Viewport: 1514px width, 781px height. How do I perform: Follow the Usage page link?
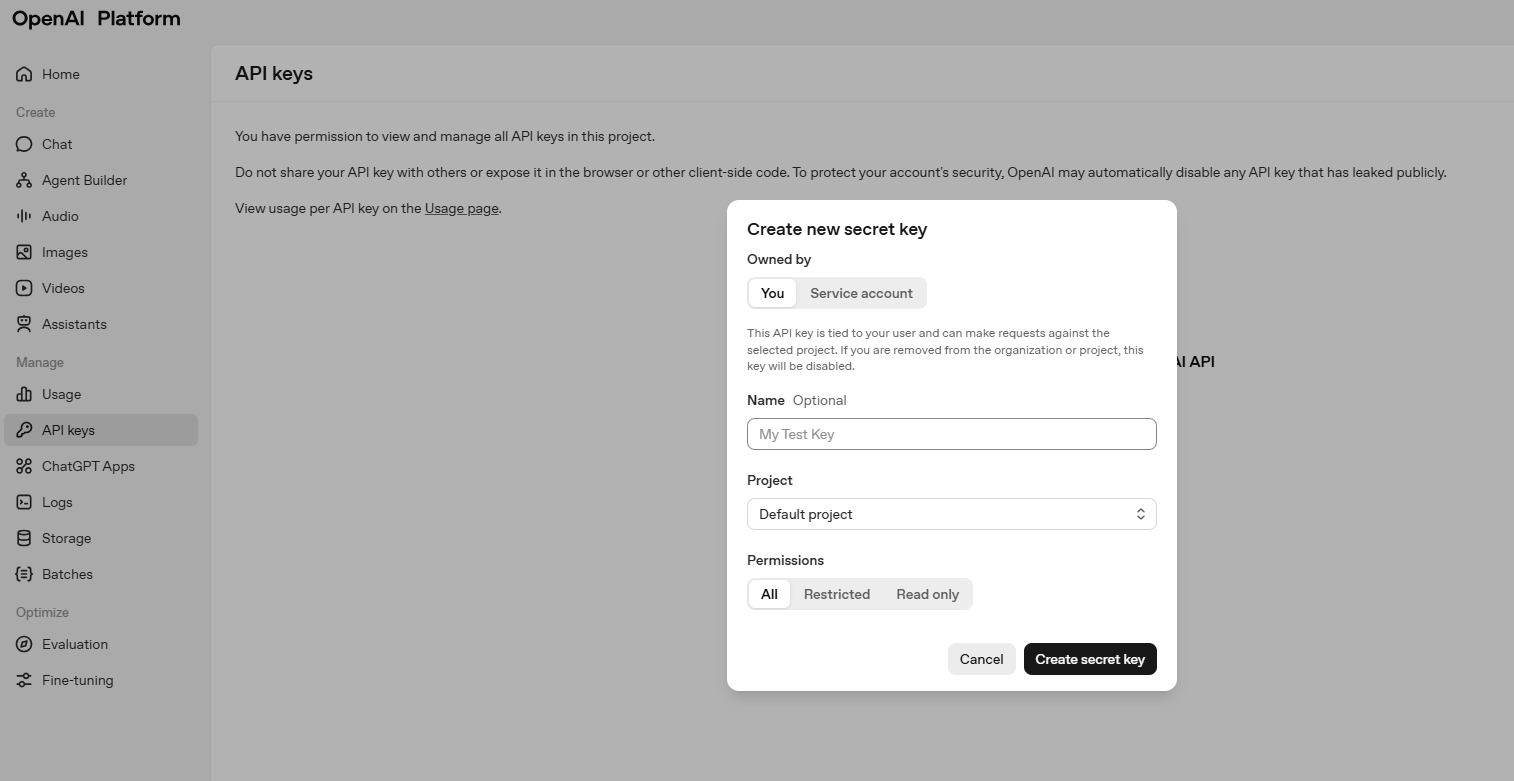[x=461, y=208]
